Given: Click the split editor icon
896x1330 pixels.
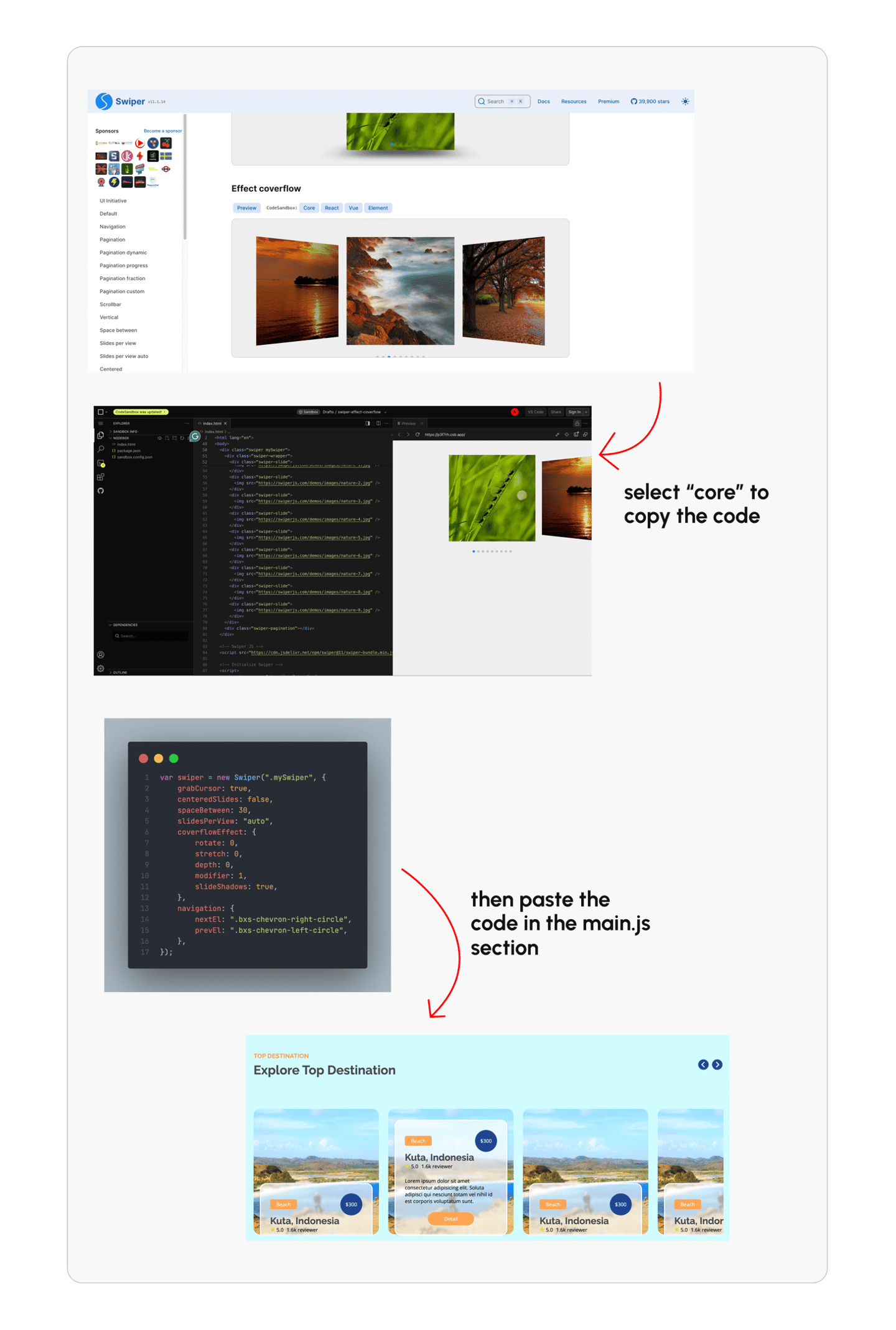Looking at the screenshot, I should (x=378, y=423).
